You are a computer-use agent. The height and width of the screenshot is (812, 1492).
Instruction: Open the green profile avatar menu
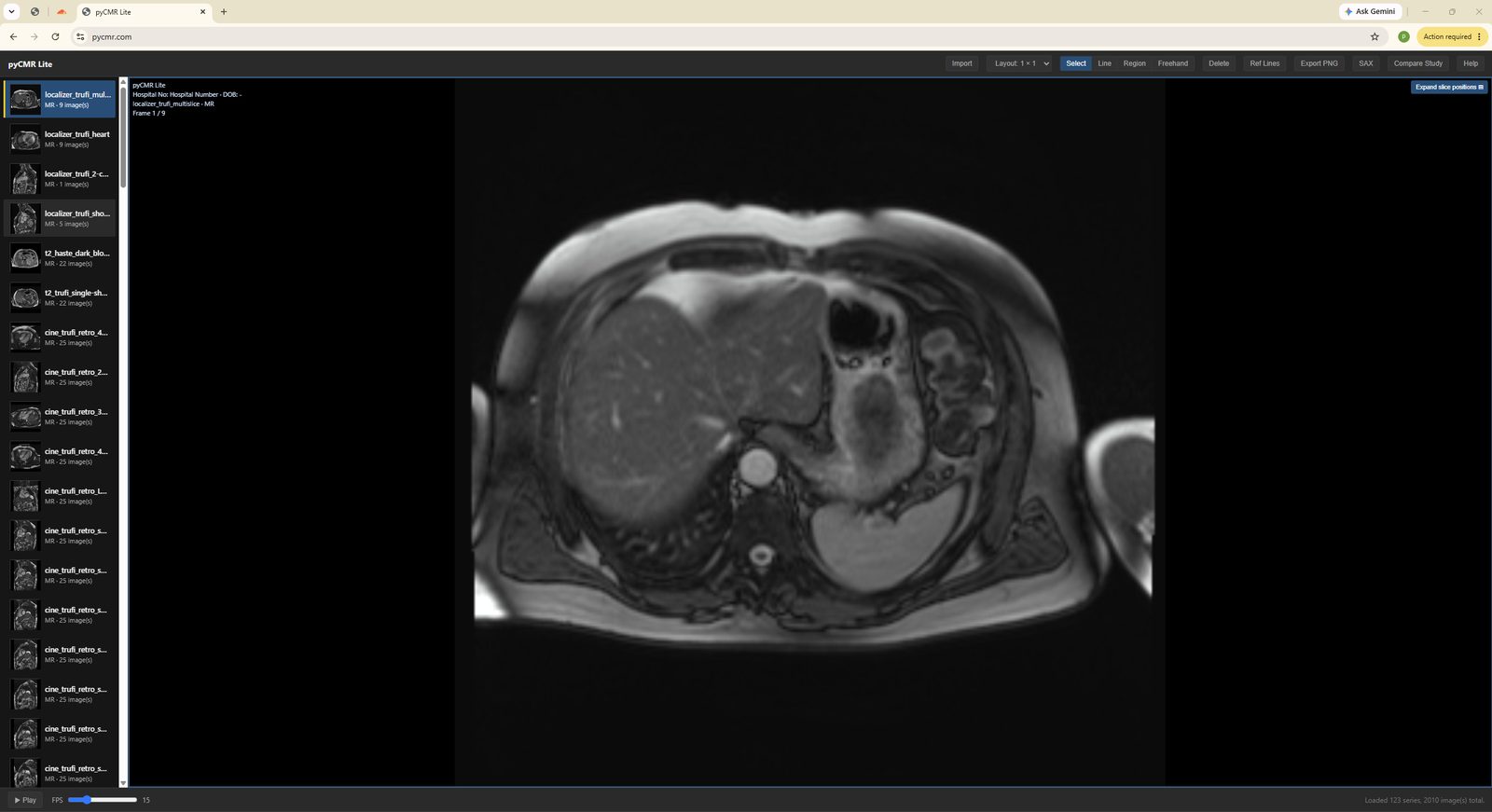tap(1403, 36)
